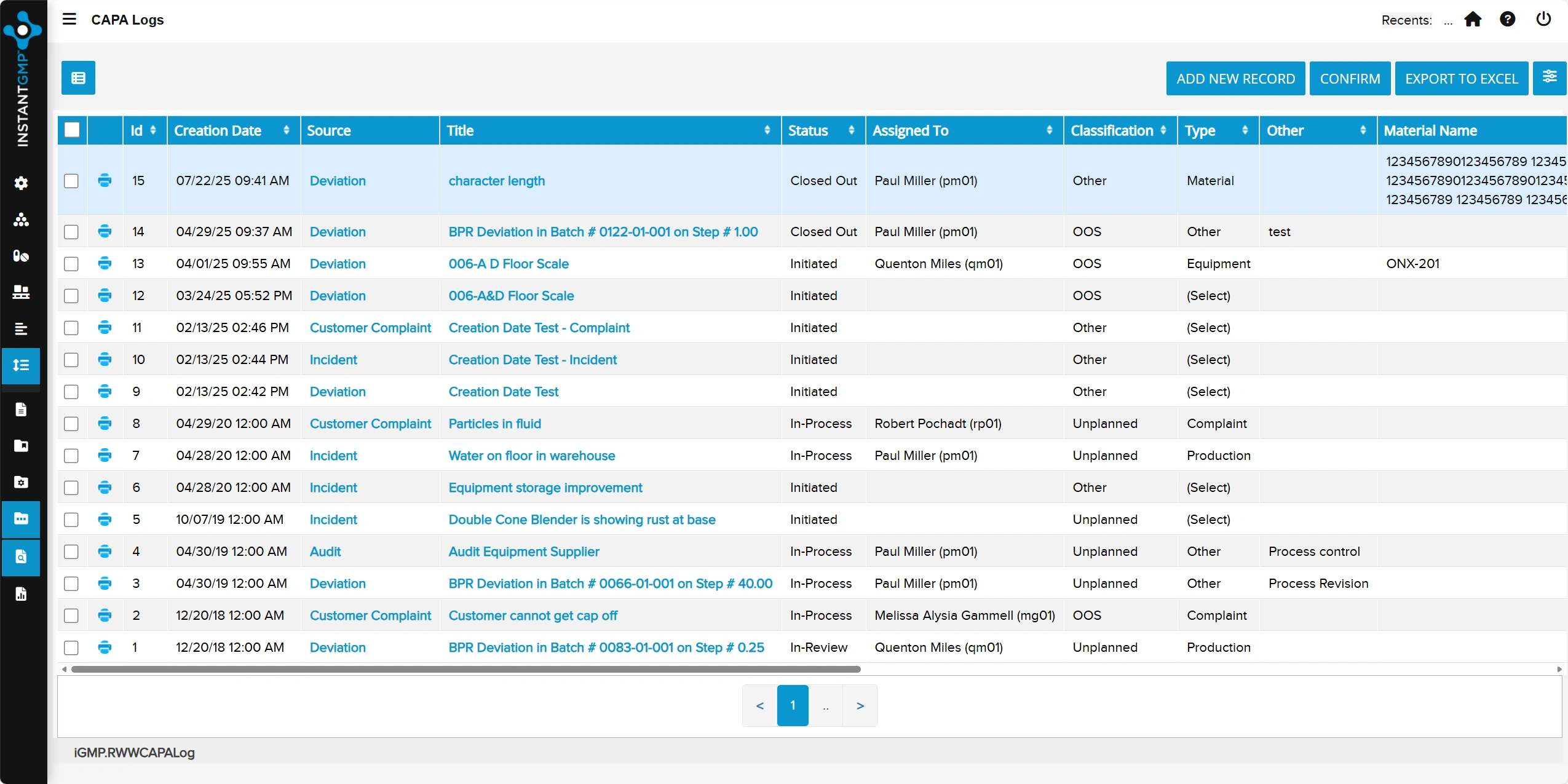Toggle the select-all header checkbox
Viewport: 1568px width, 784px height.
tap(72, 130)
